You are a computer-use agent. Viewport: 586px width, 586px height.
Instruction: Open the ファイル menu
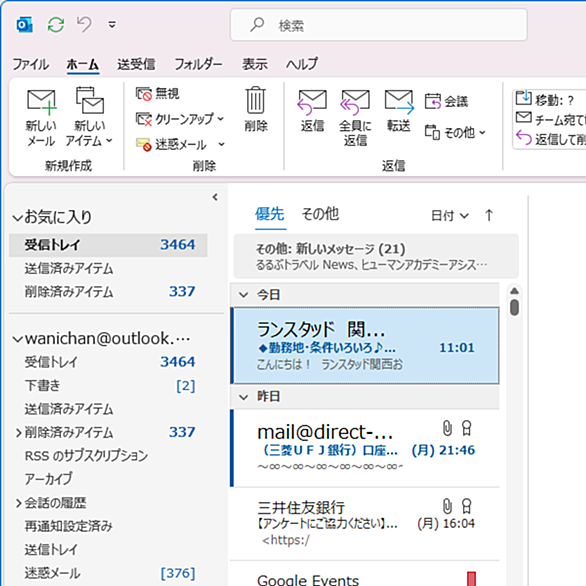[31, 64]
